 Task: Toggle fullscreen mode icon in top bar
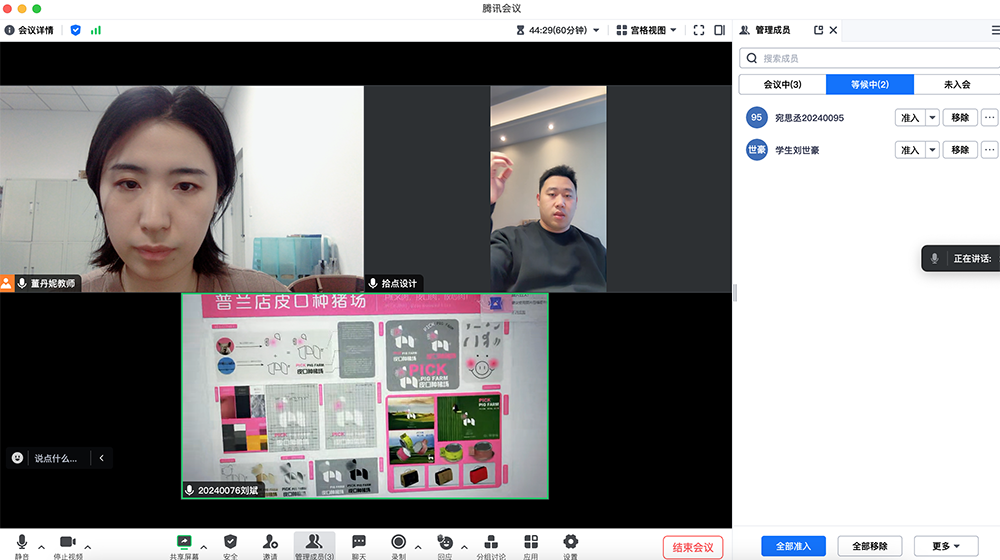pos(699,30)
